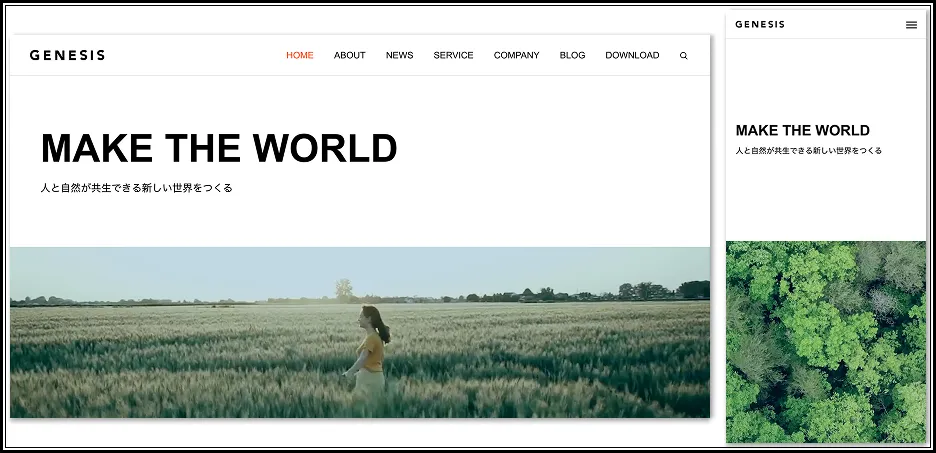Click the desktop MAKE THE WORLD headline
This screenshot has width=936, height=453.
tap(219, 148)
